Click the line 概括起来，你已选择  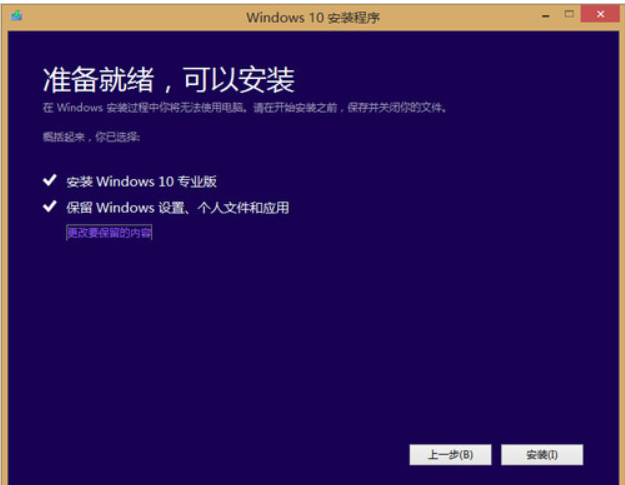(x=91, y=137)
